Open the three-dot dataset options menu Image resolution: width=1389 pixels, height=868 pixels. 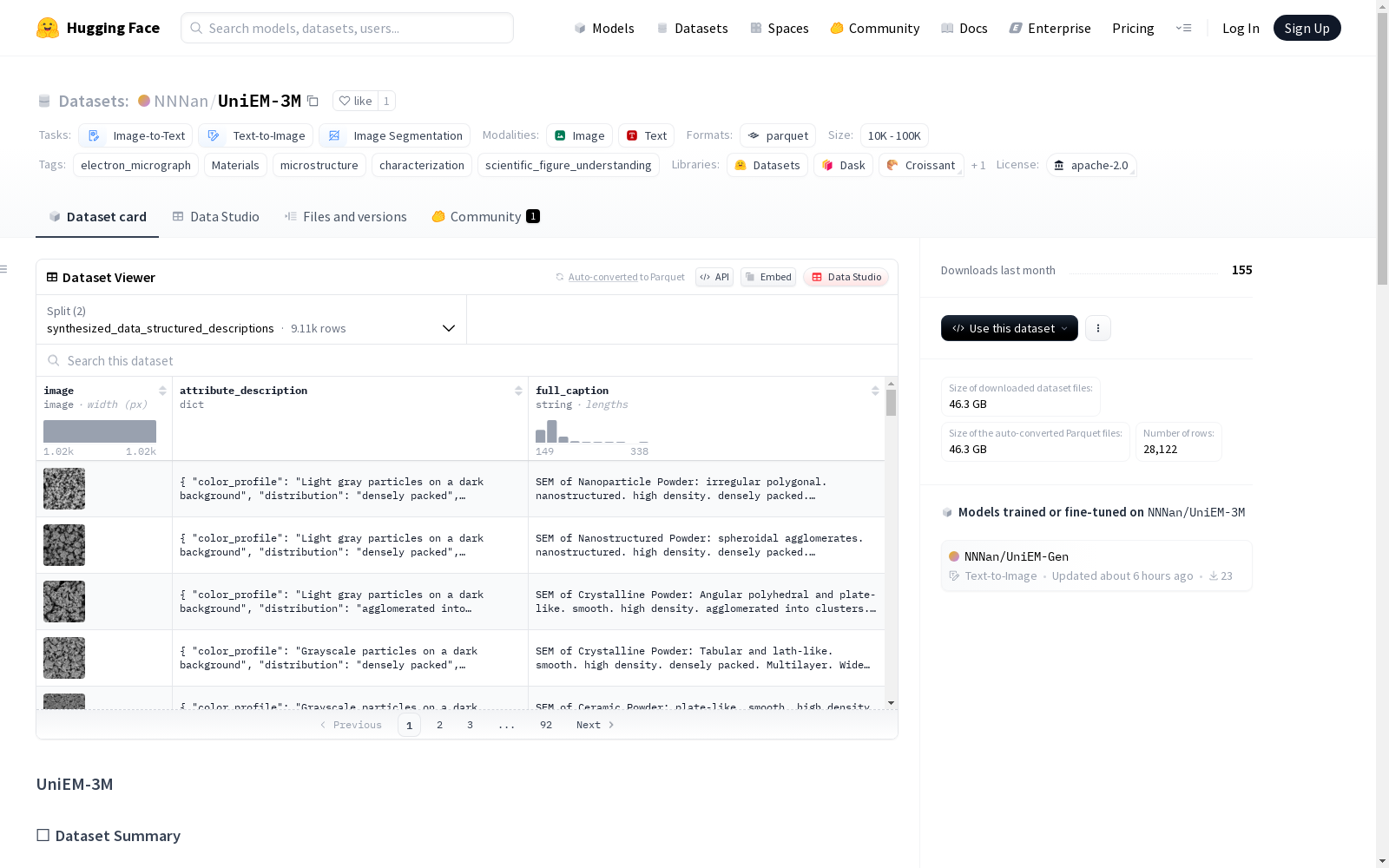click(1098, 328)
